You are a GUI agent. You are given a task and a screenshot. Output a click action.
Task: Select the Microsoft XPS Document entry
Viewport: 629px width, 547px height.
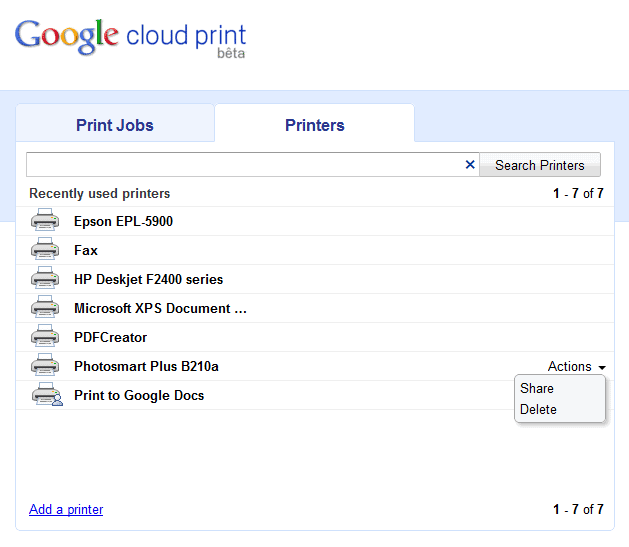[x=160, y=308]
